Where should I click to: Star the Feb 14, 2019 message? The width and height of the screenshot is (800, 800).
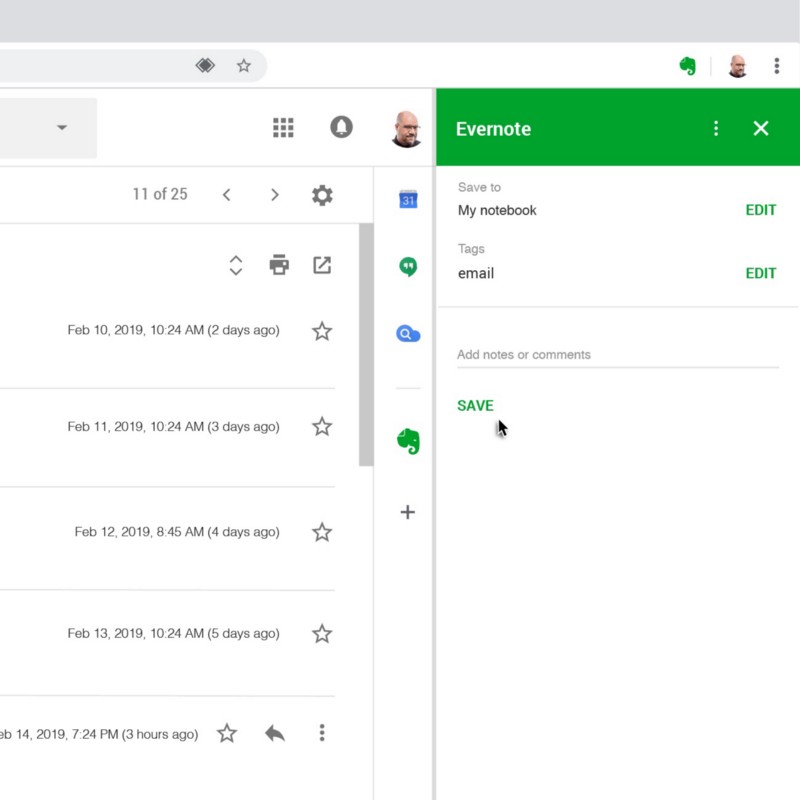pos(227,734)
